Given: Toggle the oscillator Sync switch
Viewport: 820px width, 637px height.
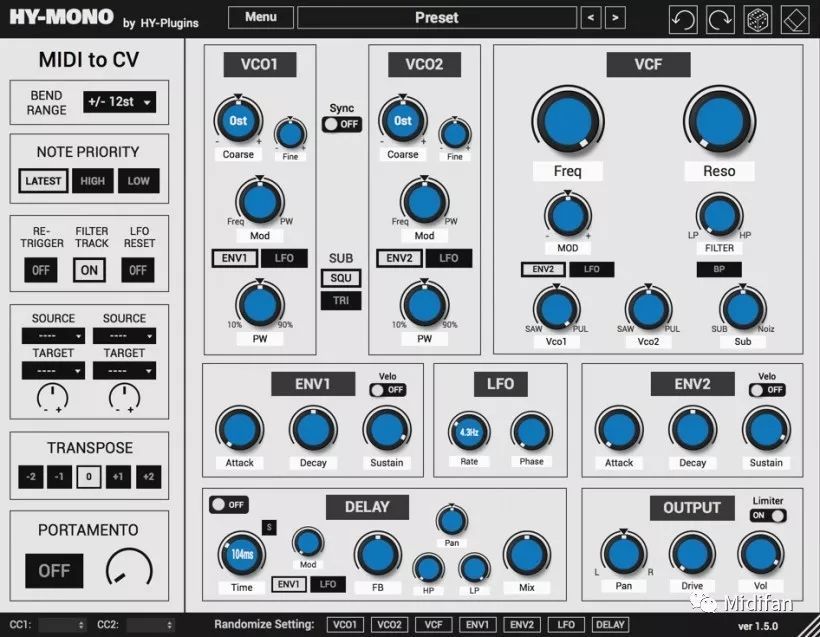Looking at the screenshot, I should tap(342, 124).
